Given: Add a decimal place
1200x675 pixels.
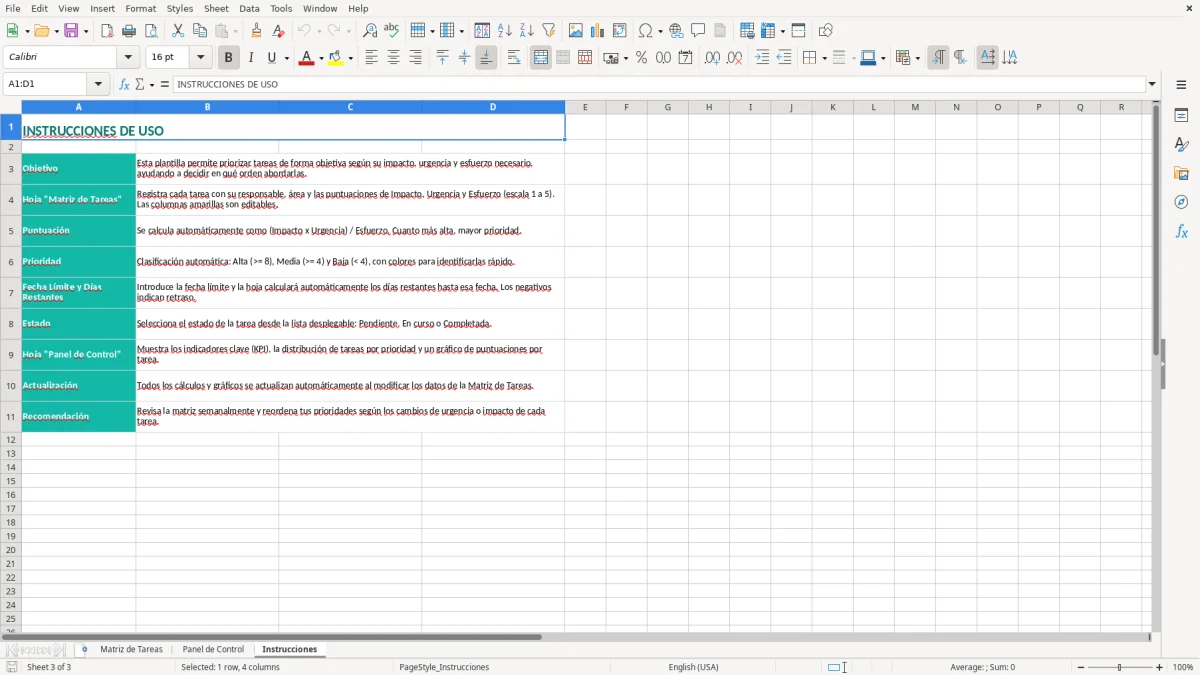Looking at the screenshot, I should [712, 58].
